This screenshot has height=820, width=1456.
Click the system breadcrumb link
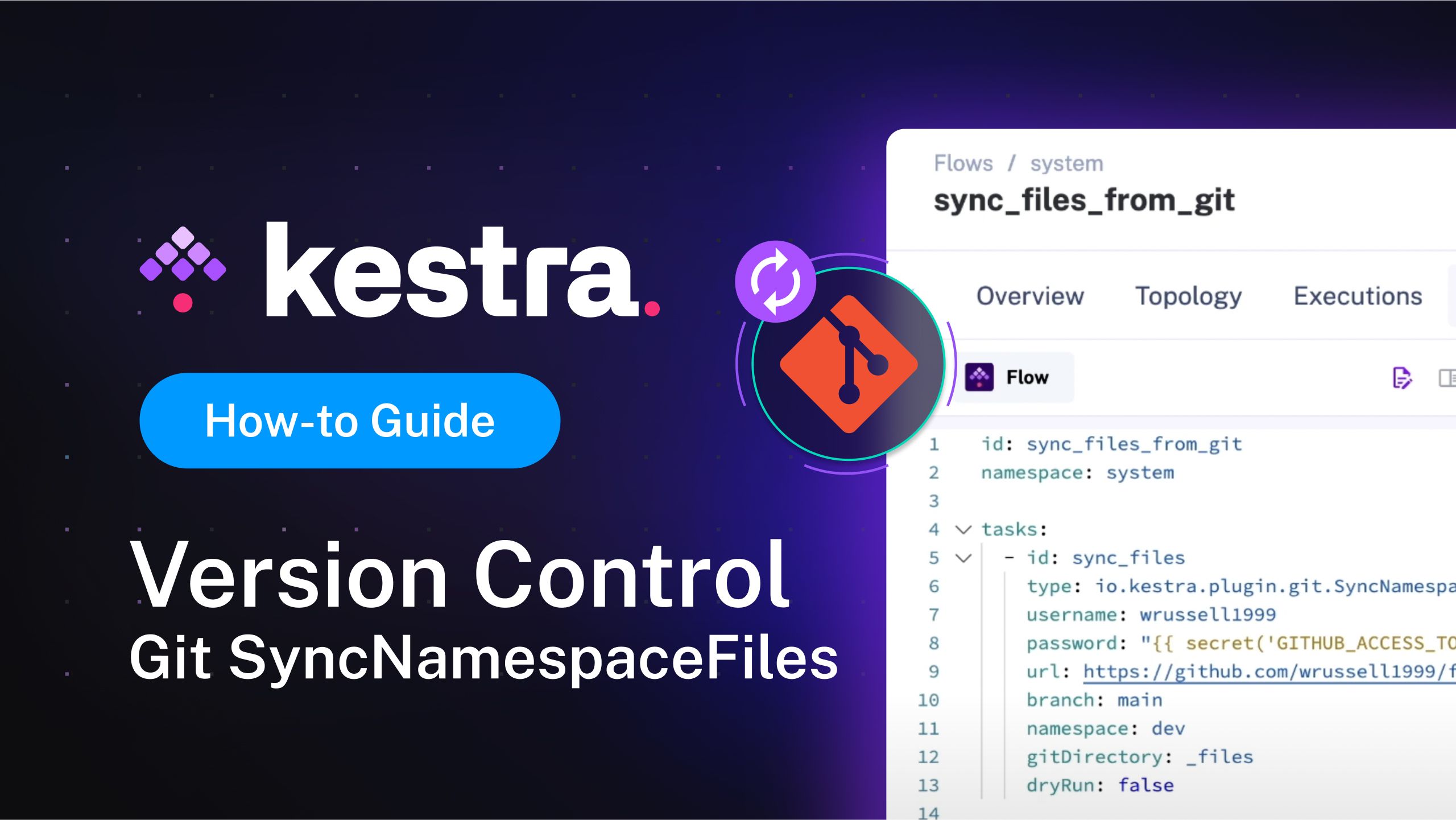click(1066, 164)
